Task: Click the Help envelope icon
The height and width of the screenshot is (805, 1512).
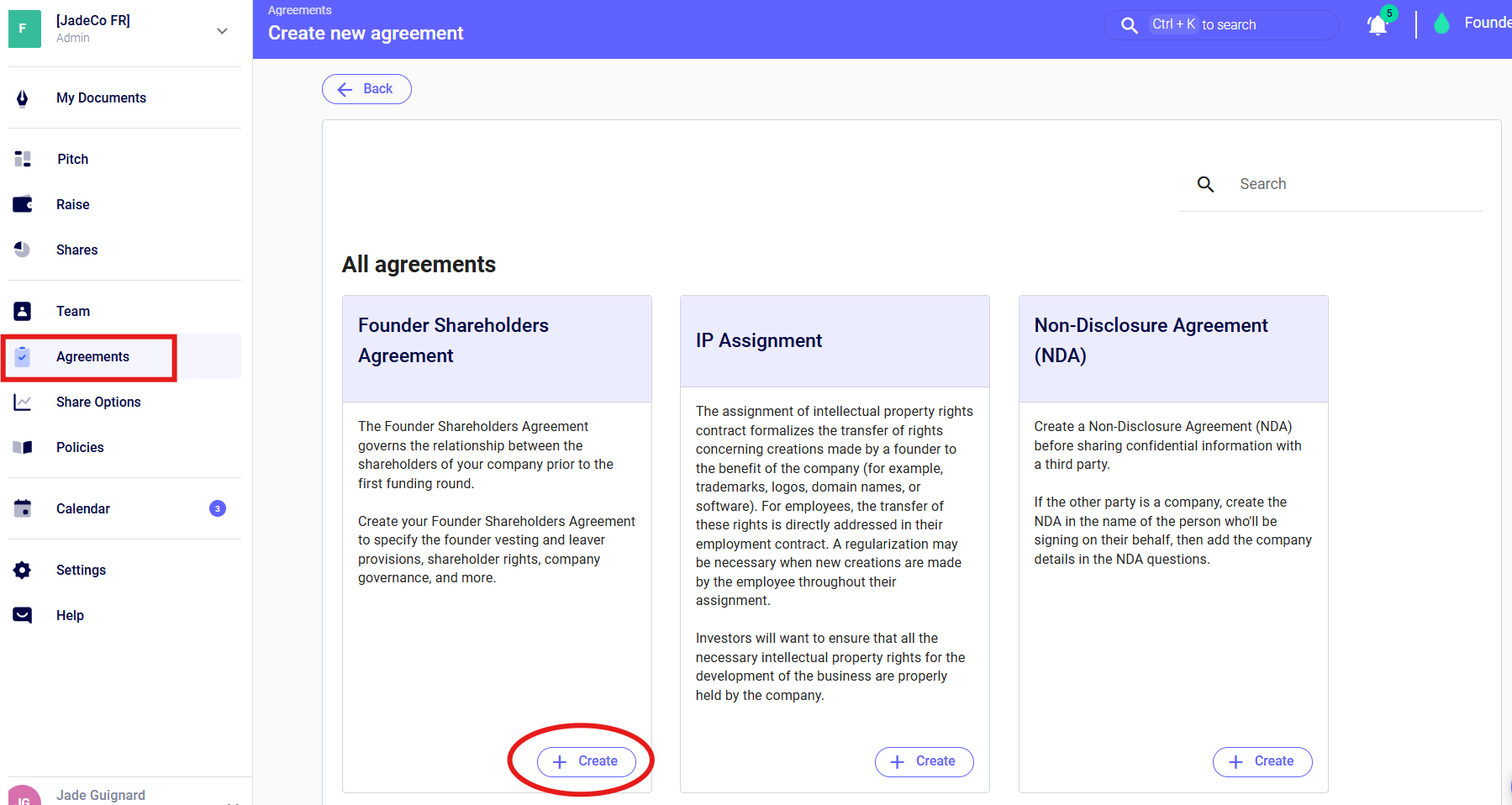Action: 23,615
